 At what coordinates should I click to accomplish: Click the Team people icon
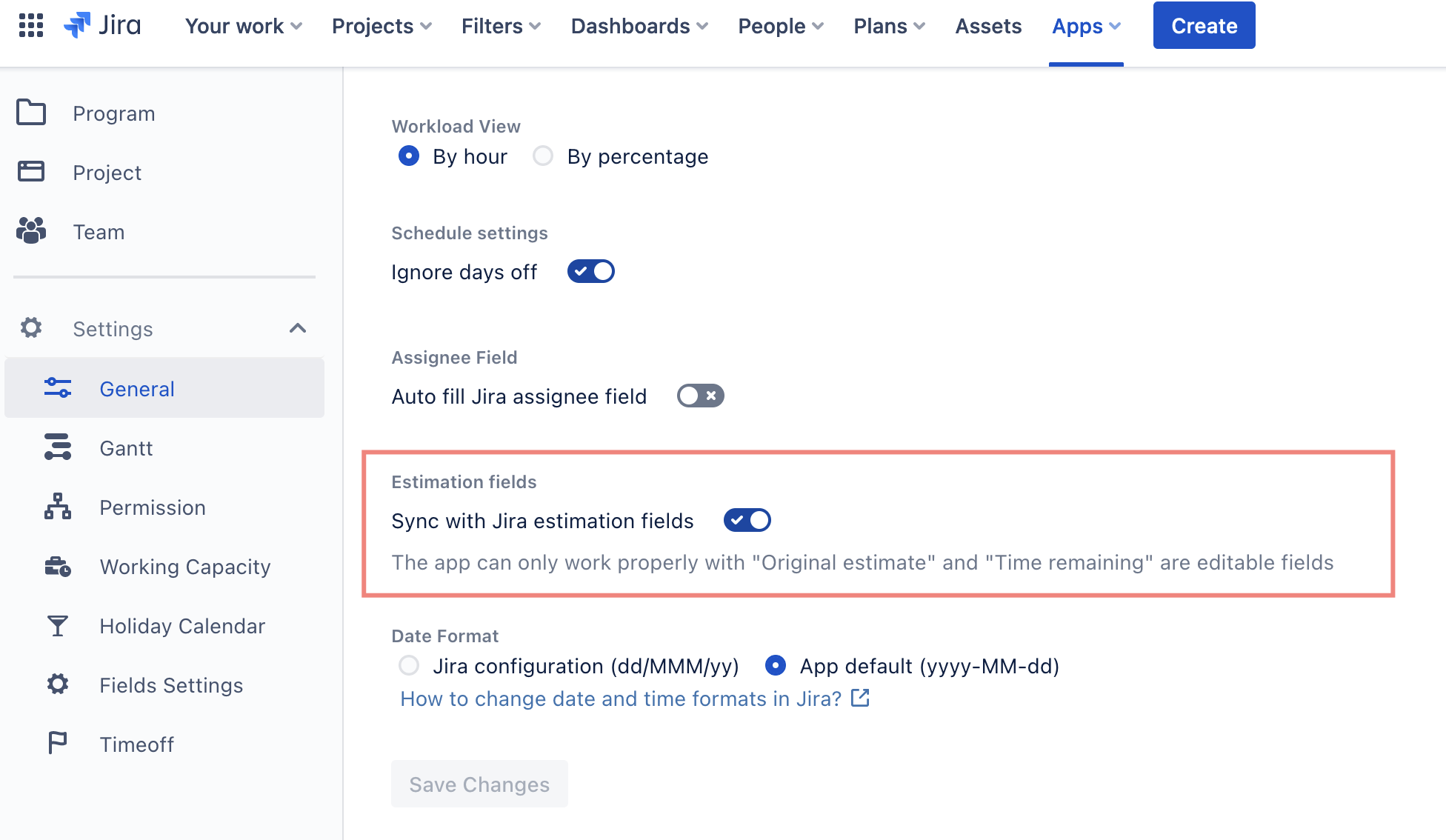(31, 231)
